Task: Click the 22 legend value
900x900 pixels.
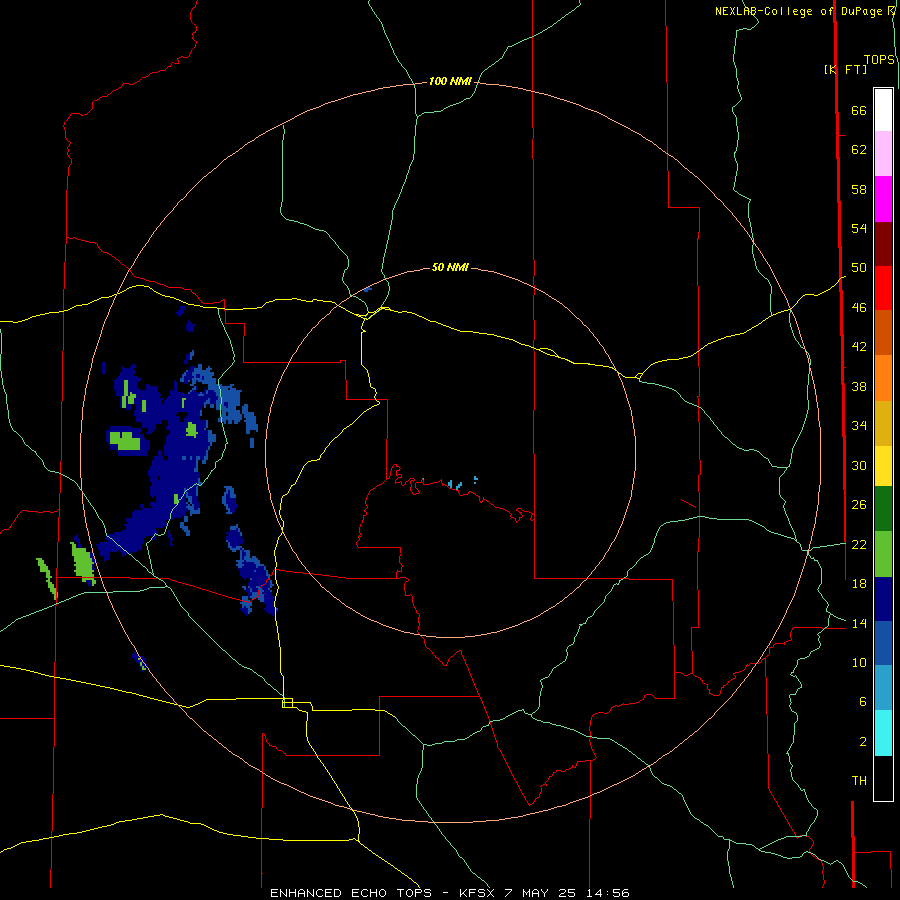Action: pyautogui.click(x=859, y=544)
